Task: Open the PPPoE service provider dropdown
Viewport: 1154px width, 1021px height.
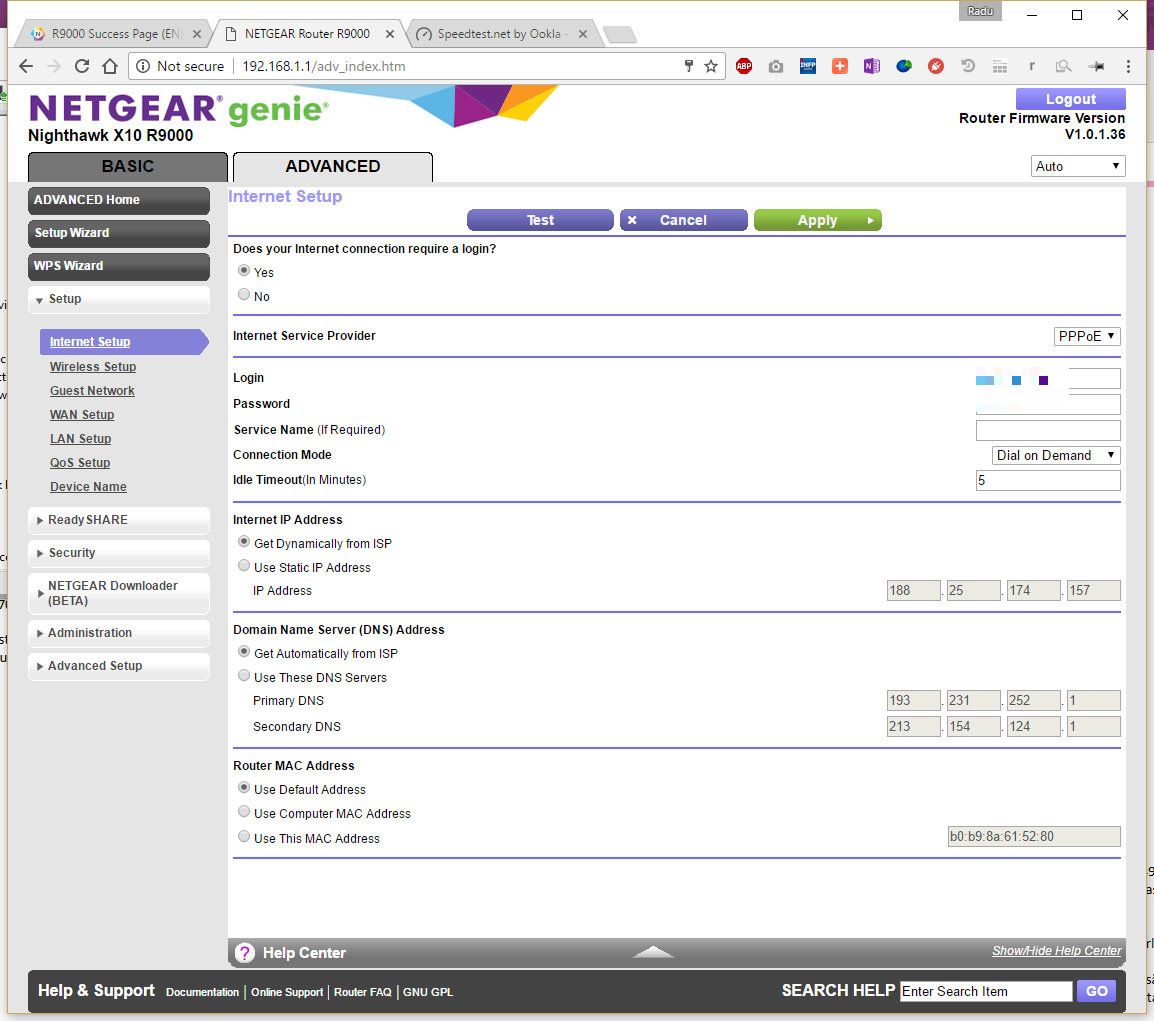Action: point(1086,336)
